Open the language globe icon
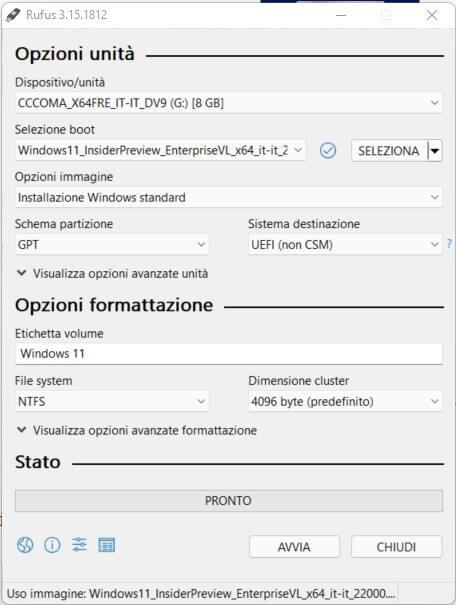 (25, 545)
